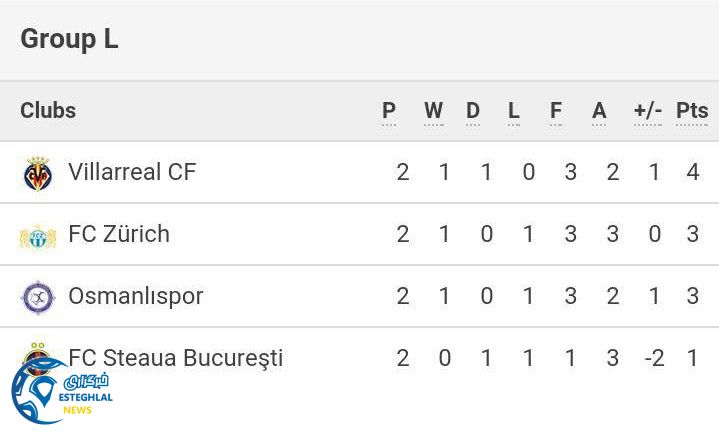Click the F (goals for) column header
The image size is (719, 443).
pos(556,111)
